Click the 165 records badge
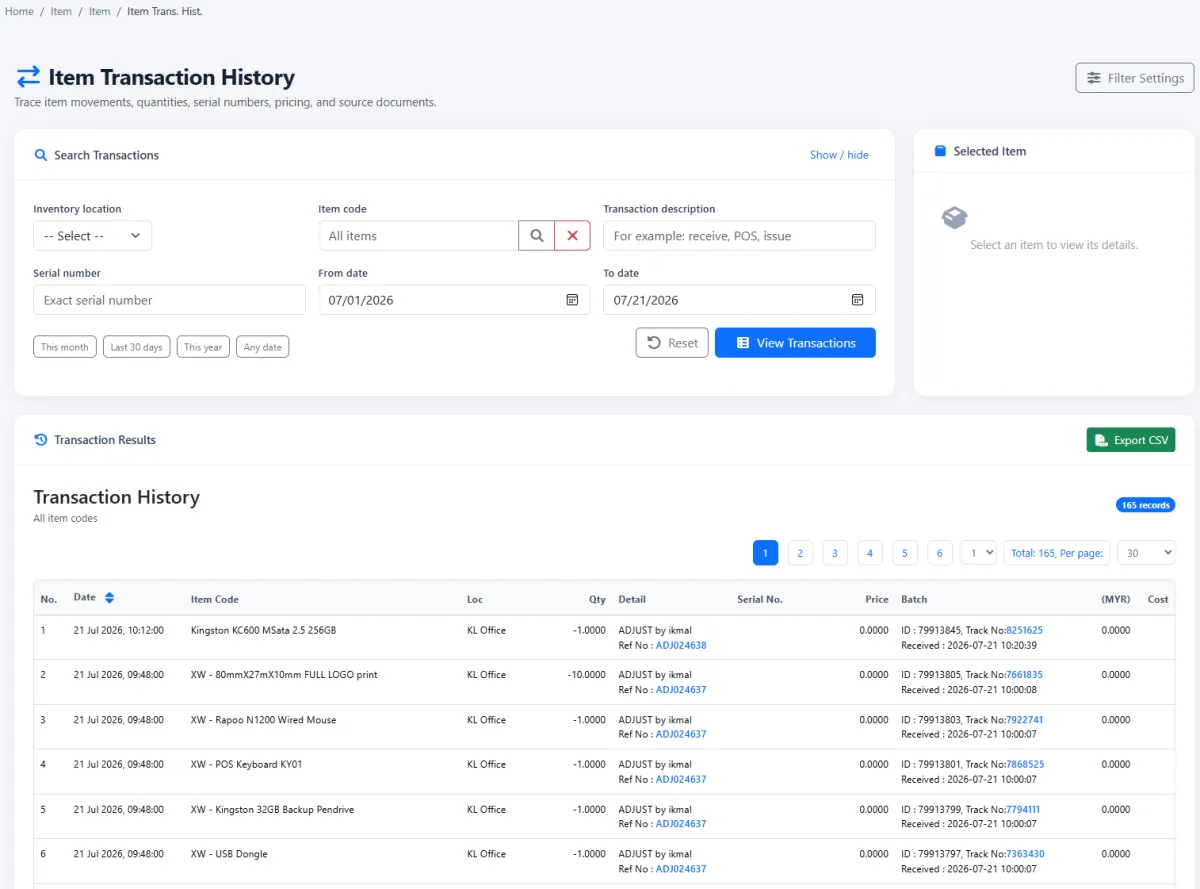Image resolution: width=1200 pixels, height=889 pixels. point(1145,505)
